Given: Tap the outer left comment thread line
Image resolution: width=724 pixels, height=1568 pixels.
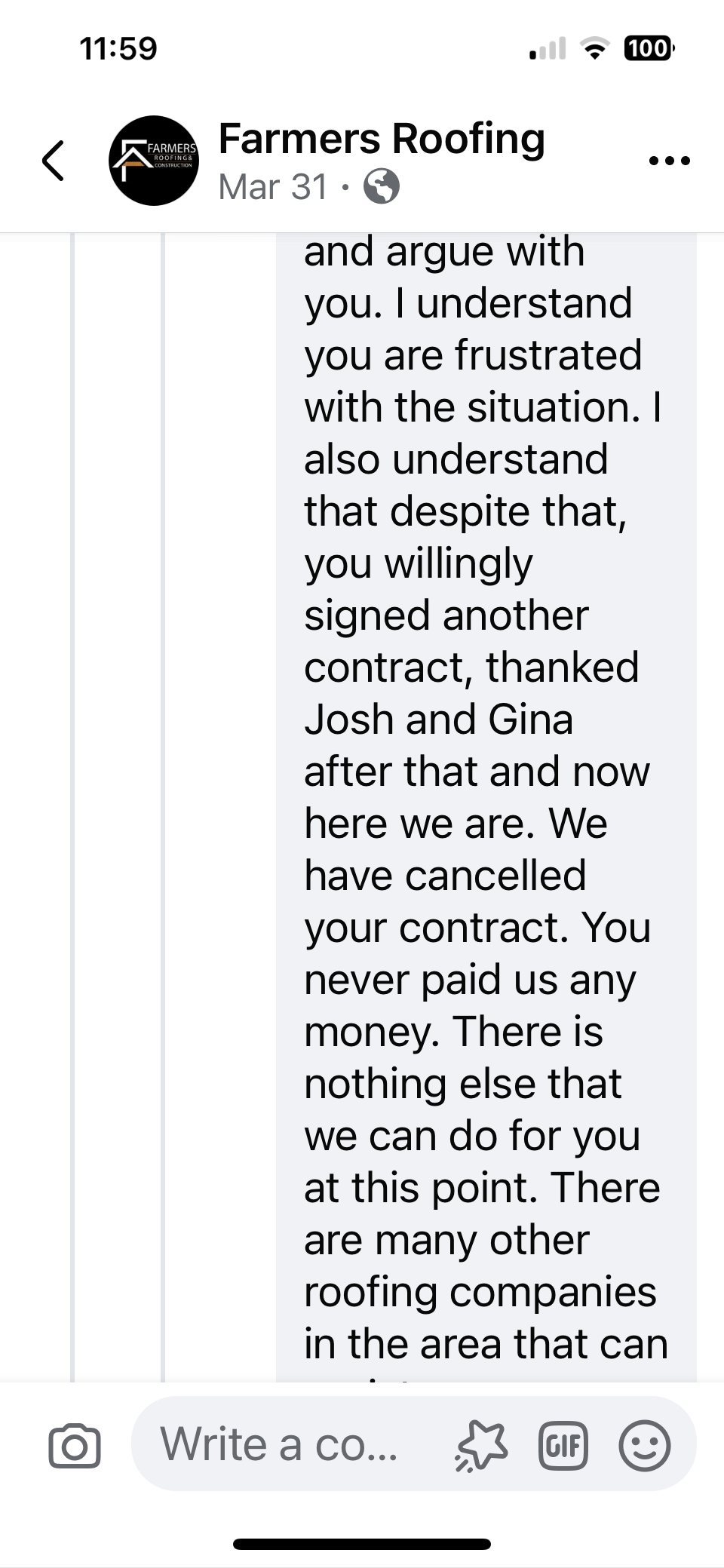Looking at the screenshot, I should tap(73, 807).
